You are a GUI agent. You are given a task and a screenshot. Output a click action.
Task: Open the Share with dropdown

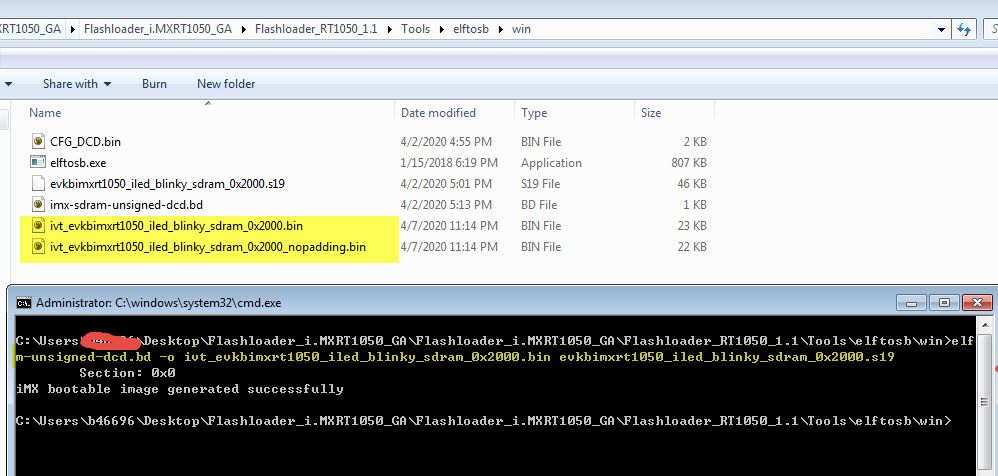click(x=77, y=84)
